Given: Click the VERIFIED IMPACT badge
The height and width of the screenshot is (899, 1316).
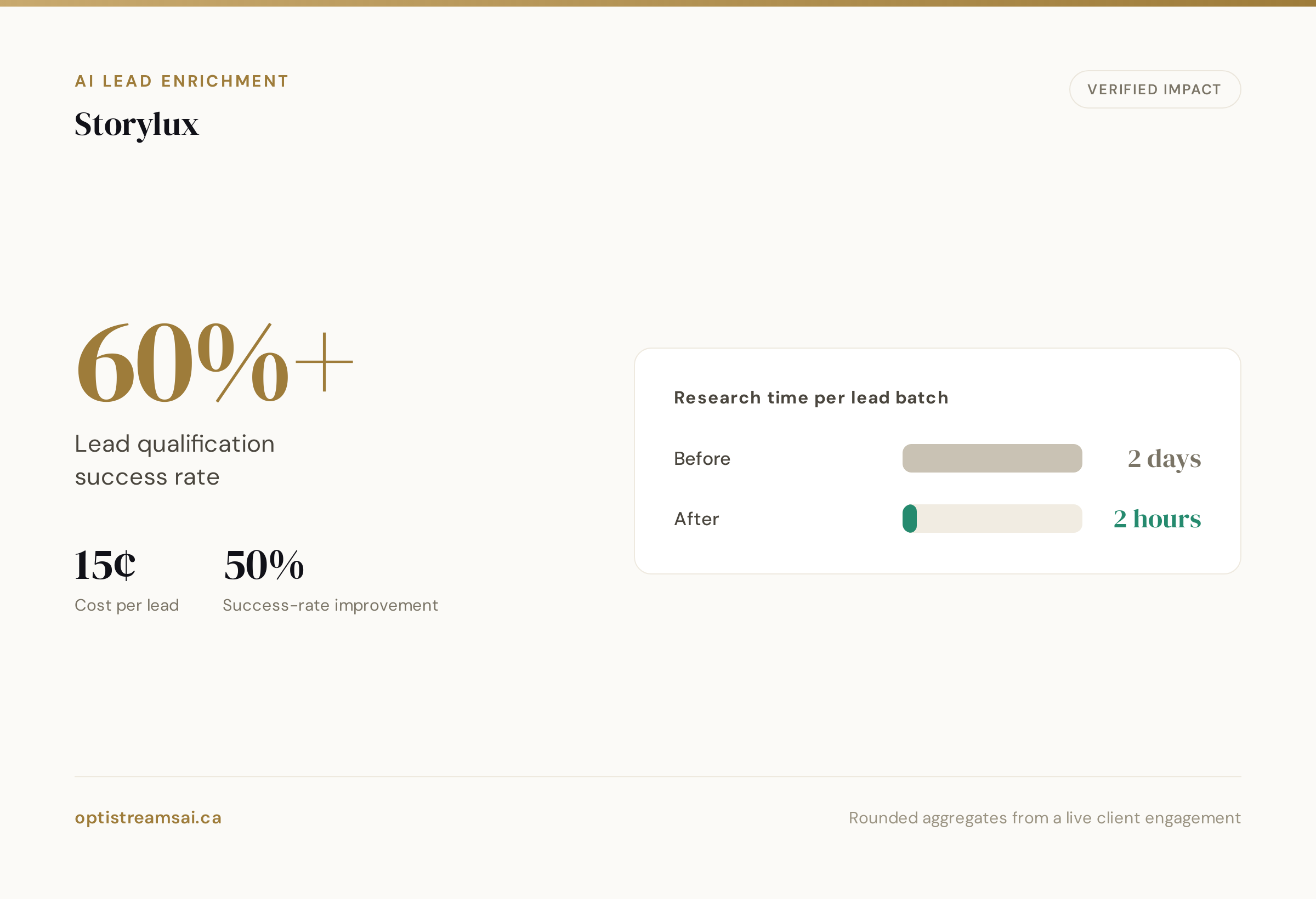Looking at the screenshot, I should [x=1155, y=89].
